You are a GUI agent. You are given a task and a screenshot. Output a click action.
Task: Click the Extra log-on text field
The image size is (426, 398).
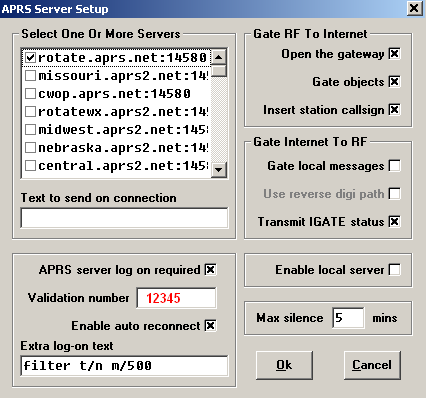coord(124,366)
